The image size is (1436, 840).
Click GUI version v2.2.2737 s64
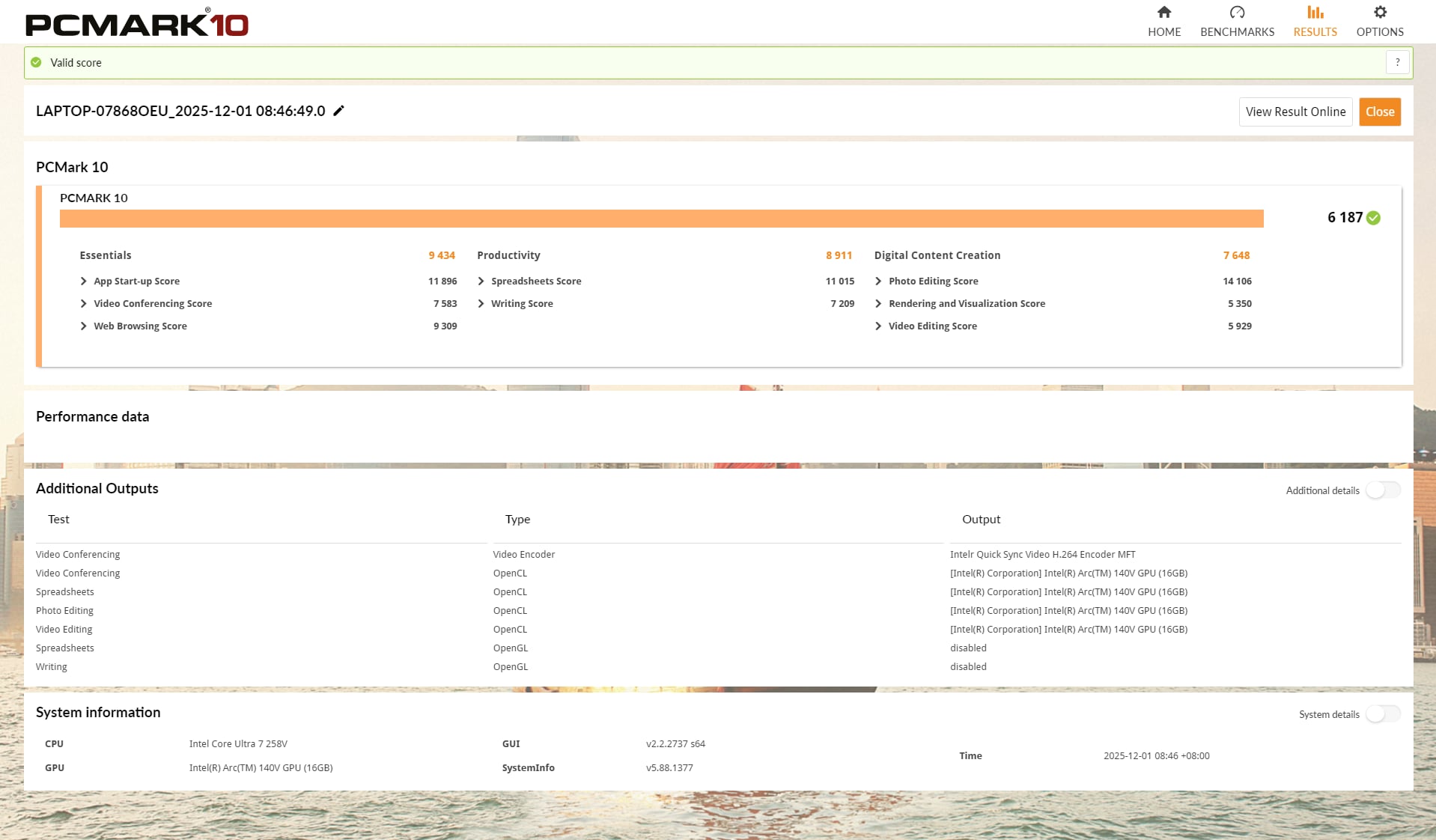click(x=675, y=744)
